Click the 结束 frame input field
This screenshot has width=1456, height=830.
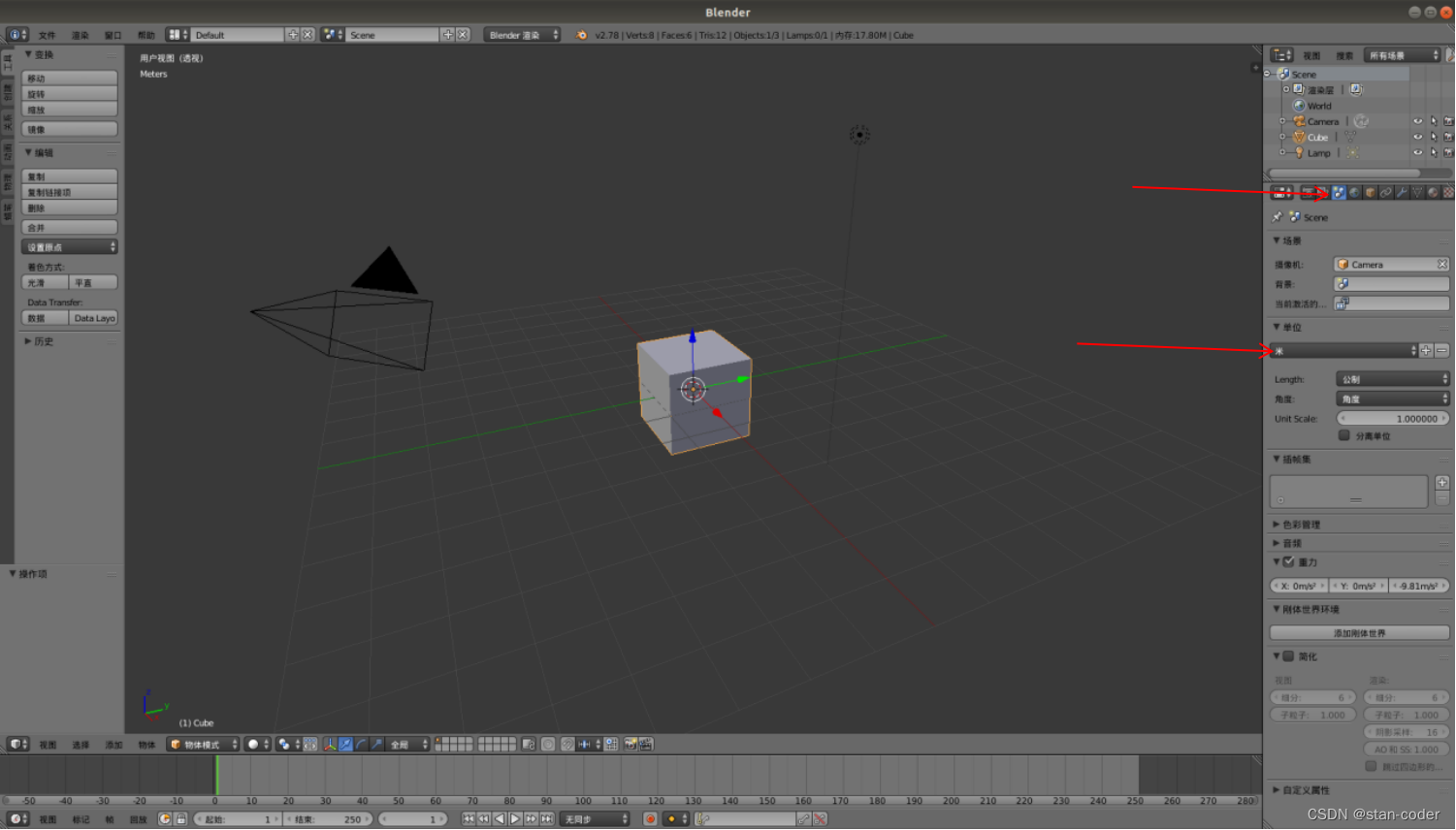(x=330, y=818)
